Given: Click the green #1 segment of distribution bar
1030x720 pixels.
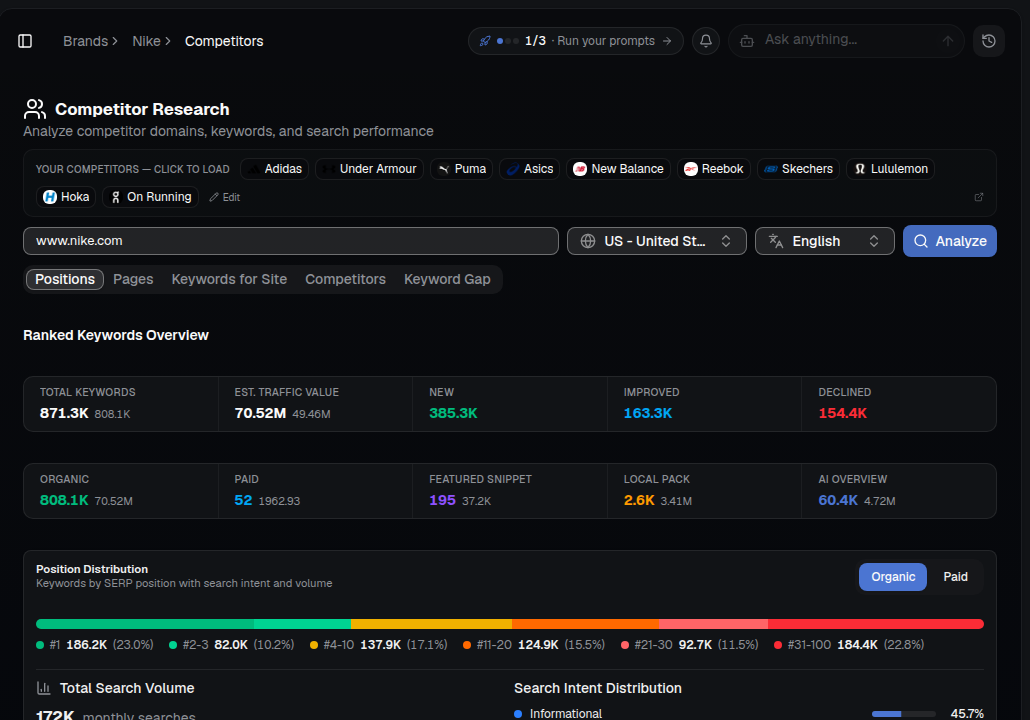Looking at the screenshot, I should 145,624.
